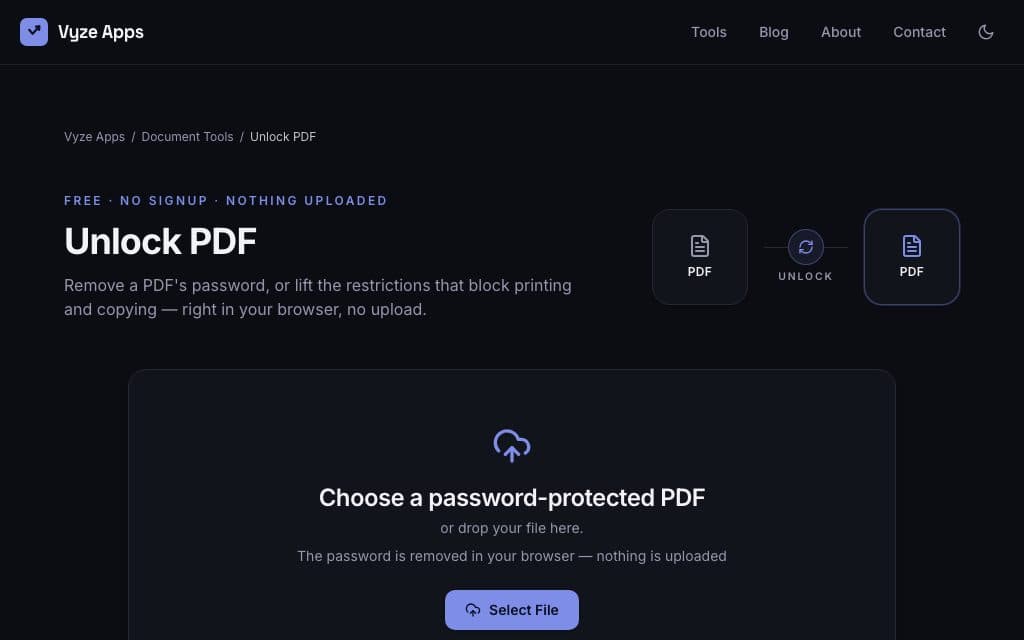This screenshot has width=1024, height=640.
Task: Click the cloud upload icon in dropzone
Action: pyautogui.click(x=511, y=445)
